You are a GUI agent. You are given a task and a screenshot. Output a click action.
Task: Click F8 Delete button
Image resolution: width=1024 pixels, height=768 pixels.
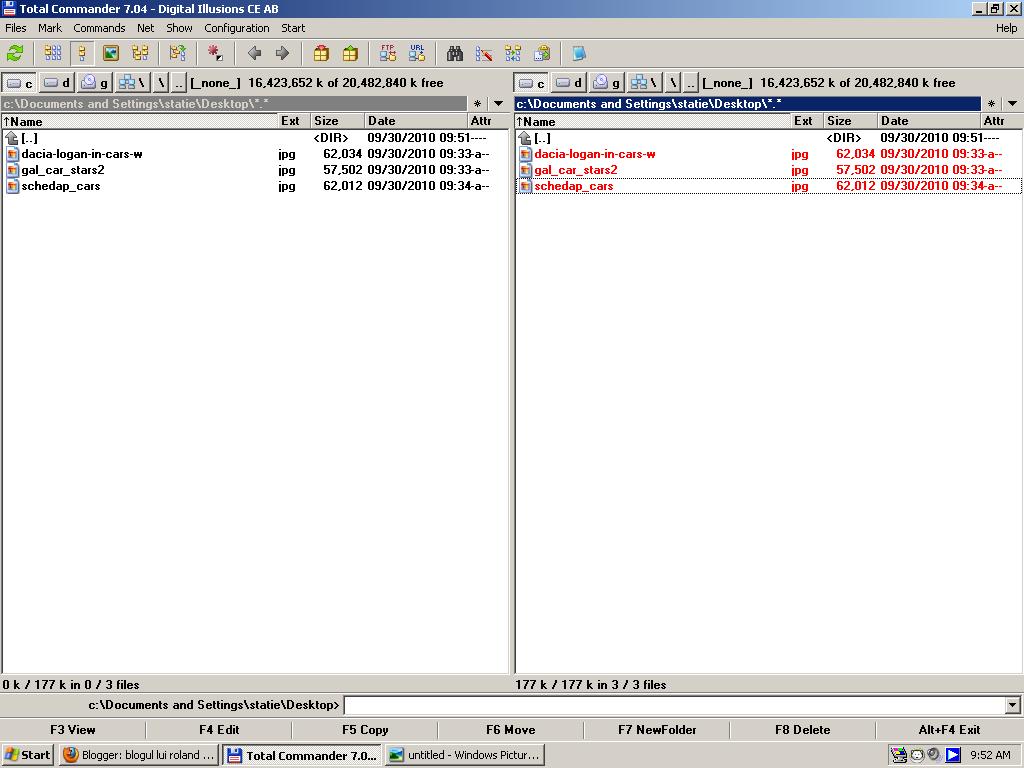click(803, 729)
